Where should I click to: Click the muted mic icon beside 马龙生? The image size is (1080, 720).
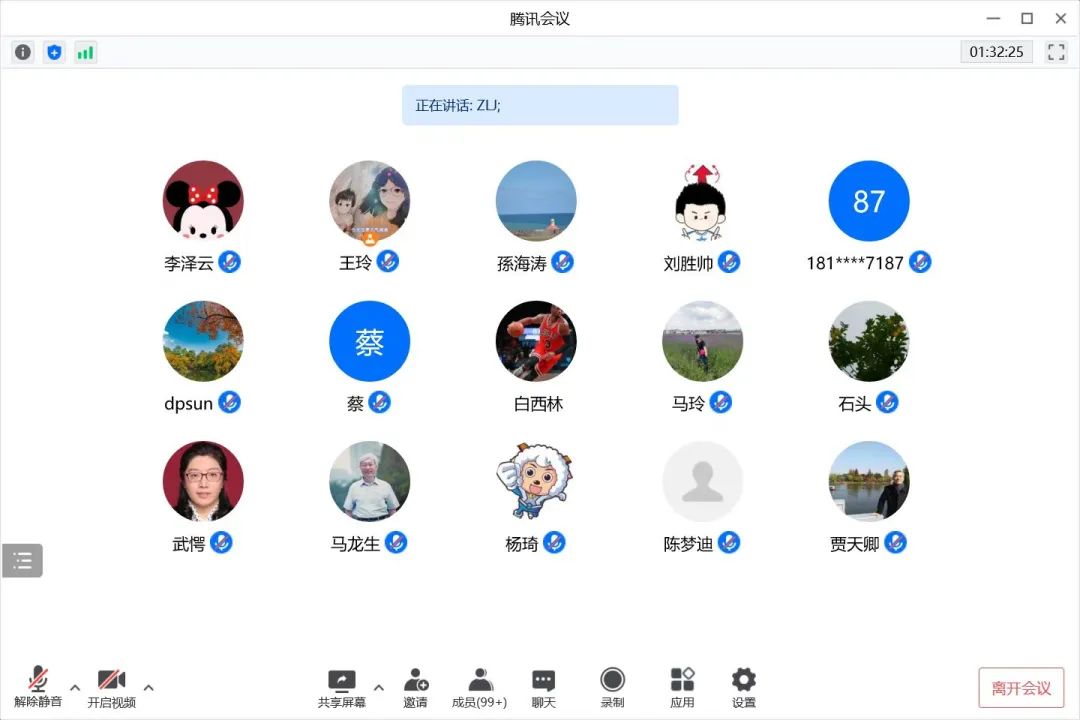tap(396, 543)
